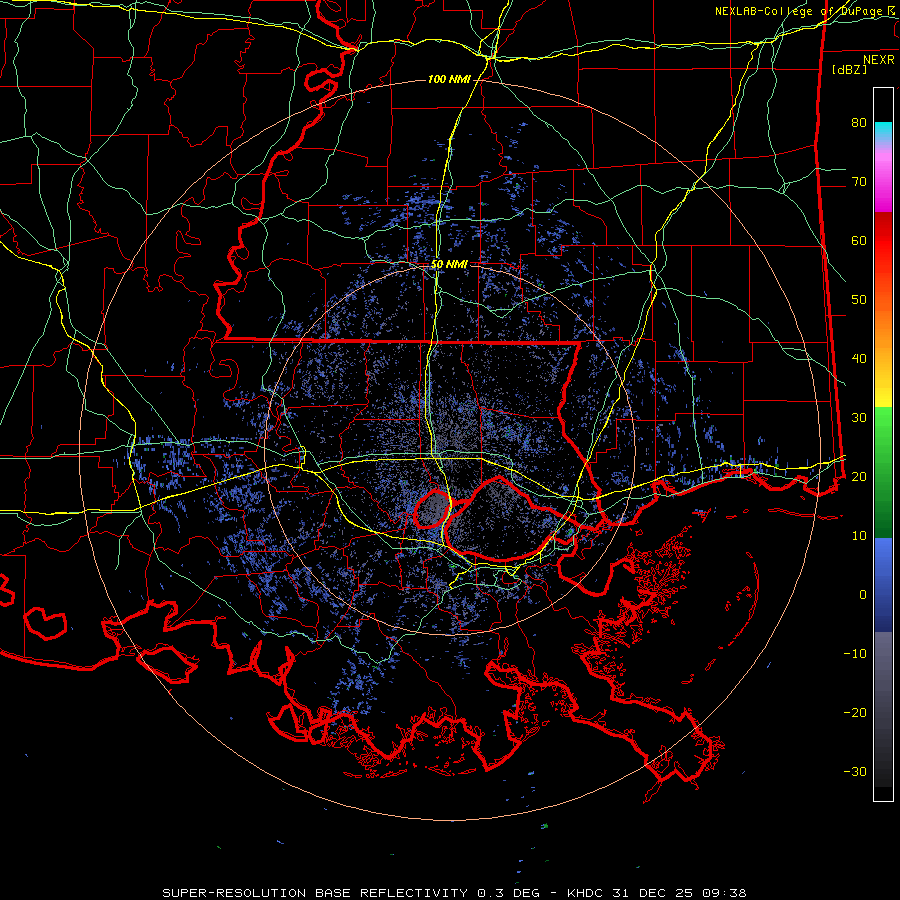The image size is (900, 900).
Task: Click the 50 value on dBZ scale
Action: [x=859, y=300]
